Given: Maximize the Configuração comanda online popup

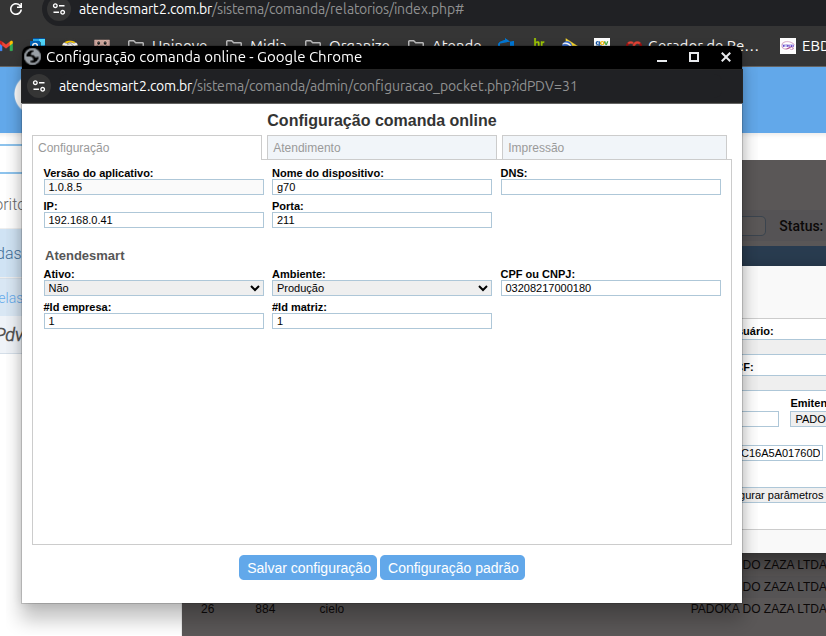Looking at the screenshot, I should (x=694, y=57).
